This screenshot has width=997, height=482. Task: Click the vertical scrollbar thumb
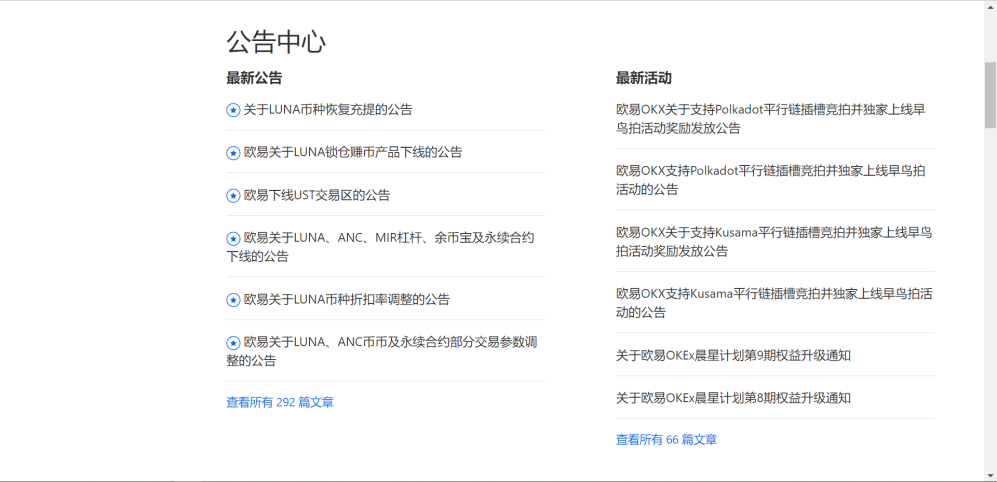(x=990, y=94)
